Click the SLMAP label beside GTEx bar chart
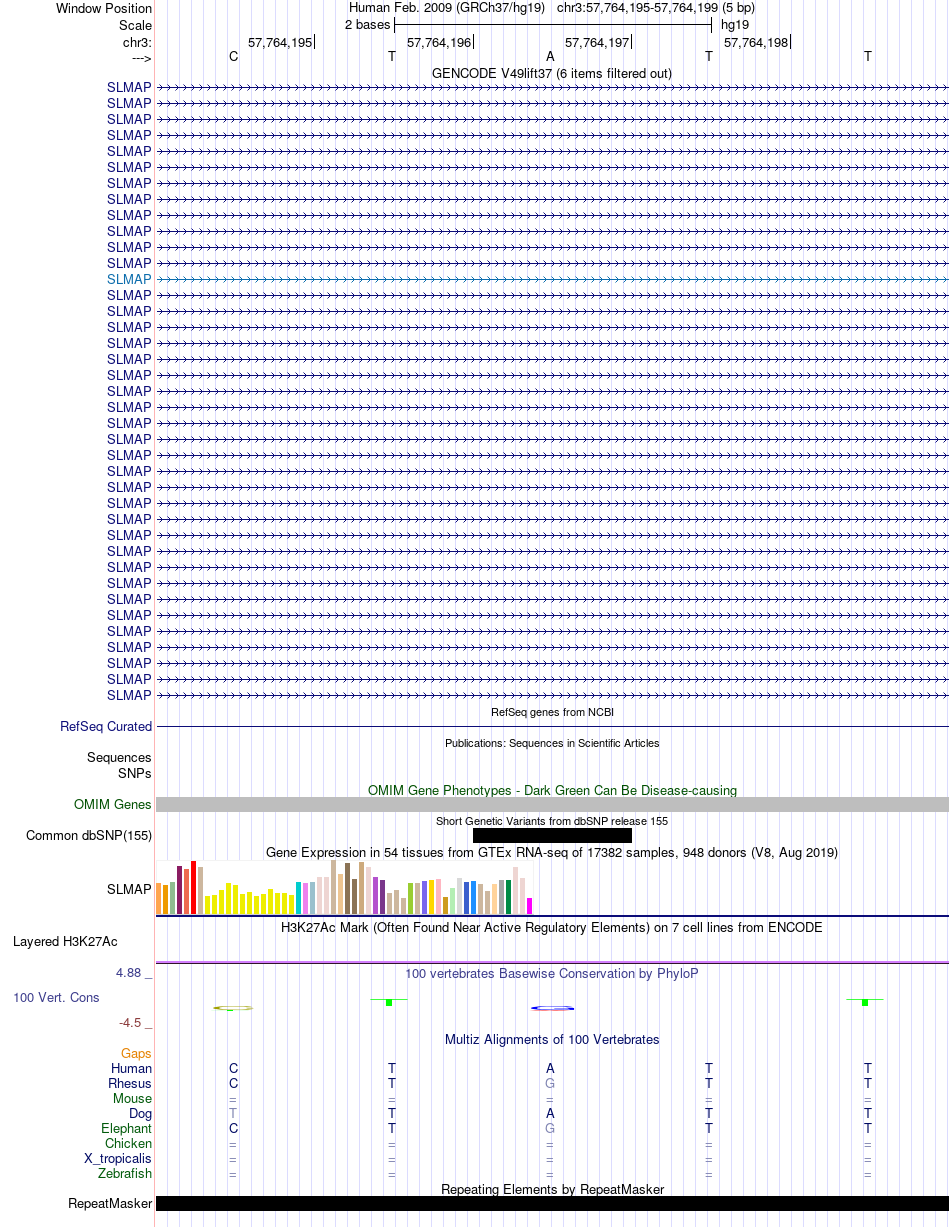Image resolution: width=950 pixels, height=1227 pixels. point(130,888)
